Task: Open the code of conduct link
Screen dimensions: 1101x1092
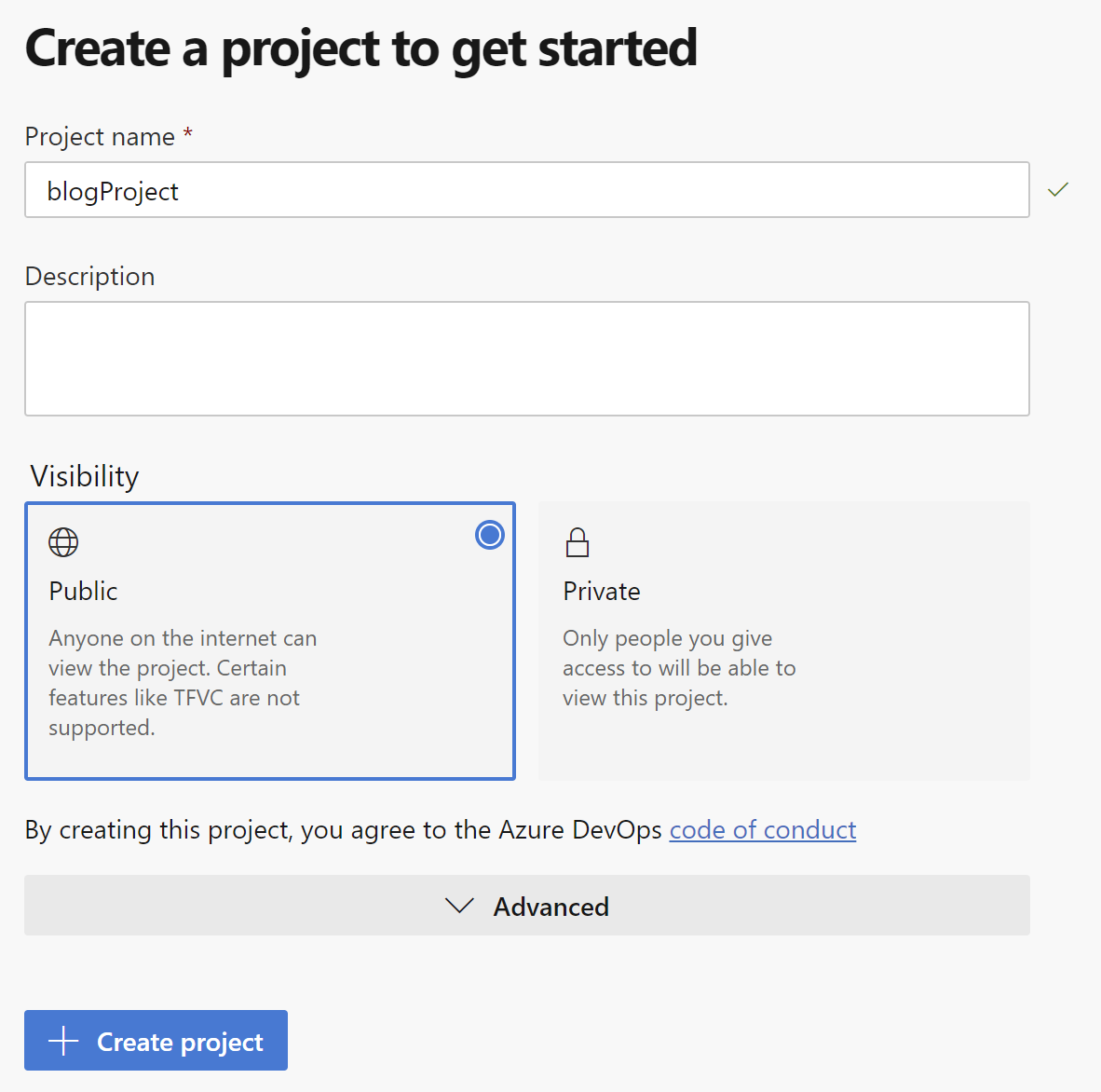Action: click(x=762, y=829)
